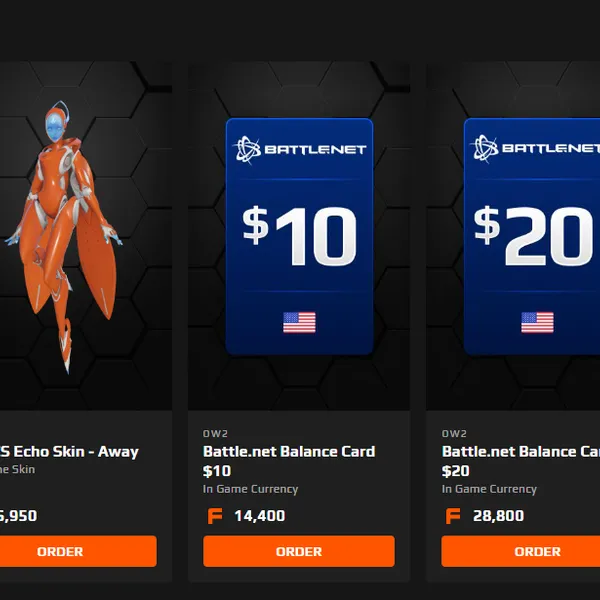Screen dimensions: 600x600
Task: Click the Battle.net logo on $20 card
Action: click(x=536, y=148)
